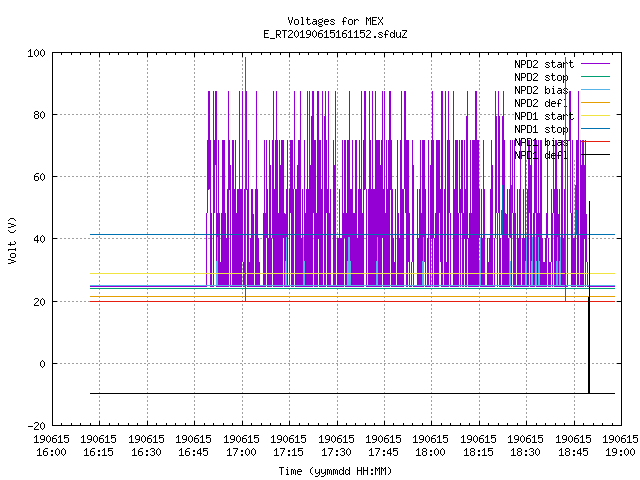Click the "Time (yymmdd HH:MM)" x-axis label

pyautogui.click(x=335, y=471)
